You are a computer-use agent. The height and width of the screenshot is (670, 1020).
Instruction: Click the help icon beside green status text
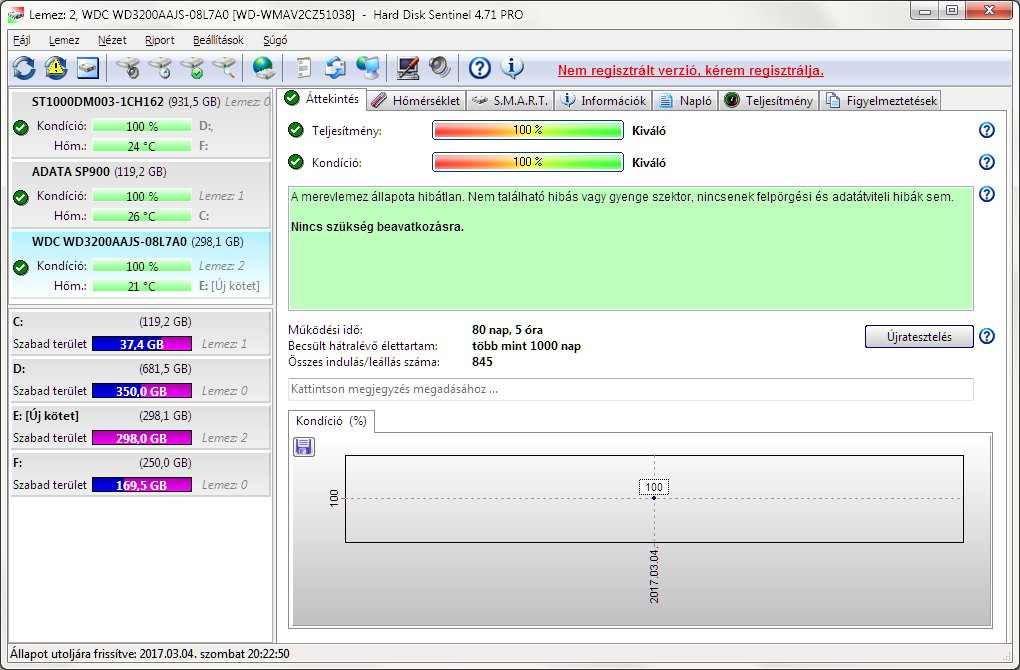coord(986,194)
